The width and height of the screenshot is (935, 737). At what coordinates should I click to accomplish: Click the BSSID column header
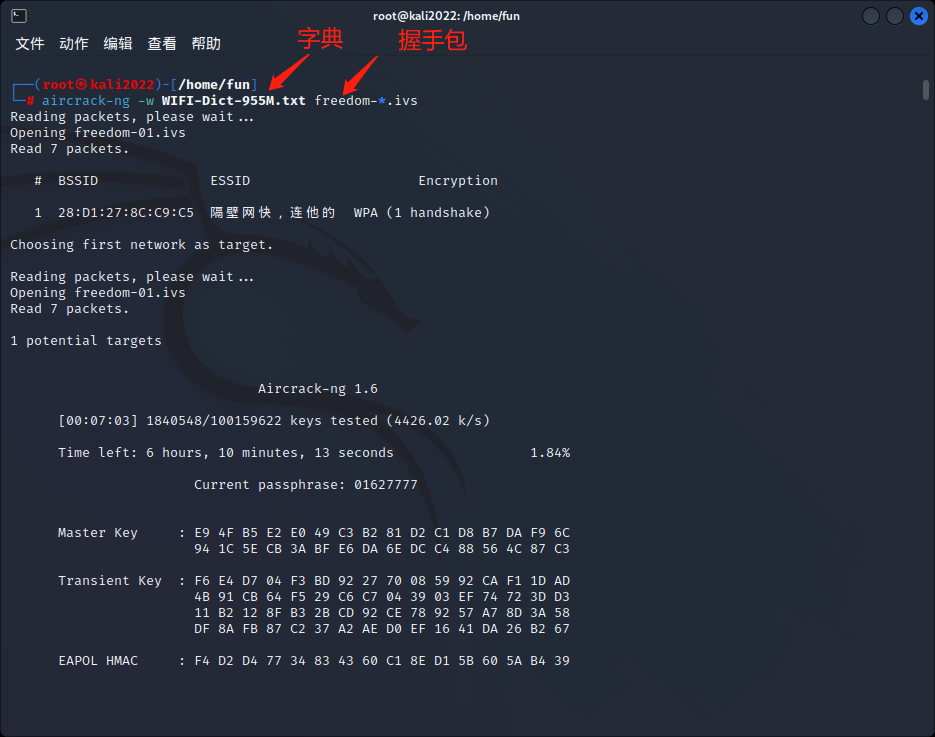78,181
